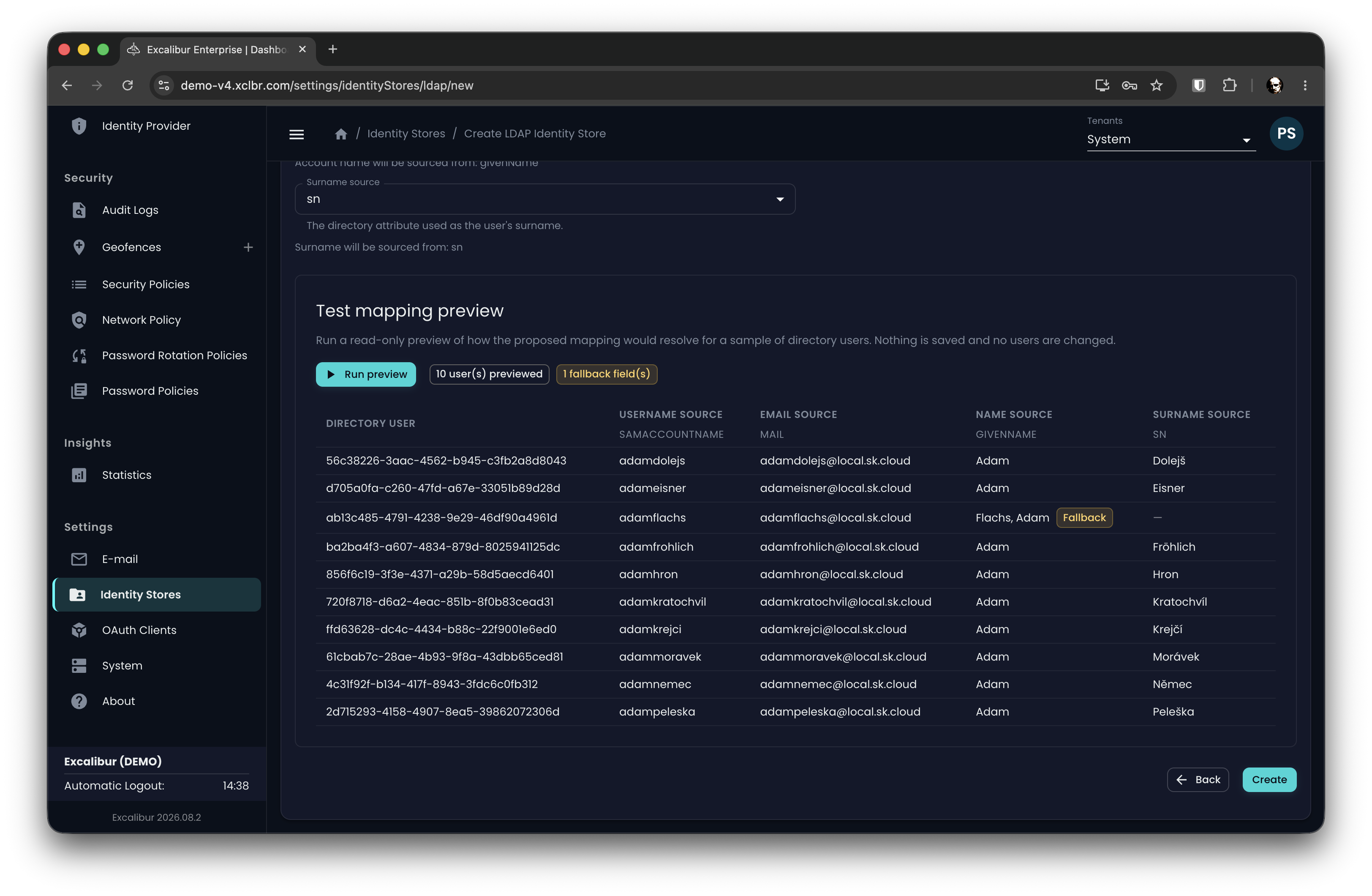Click the Excalibur 2026.08.2 version text
The width and height of the screenshot is (1372, 896).
(156, 817)
